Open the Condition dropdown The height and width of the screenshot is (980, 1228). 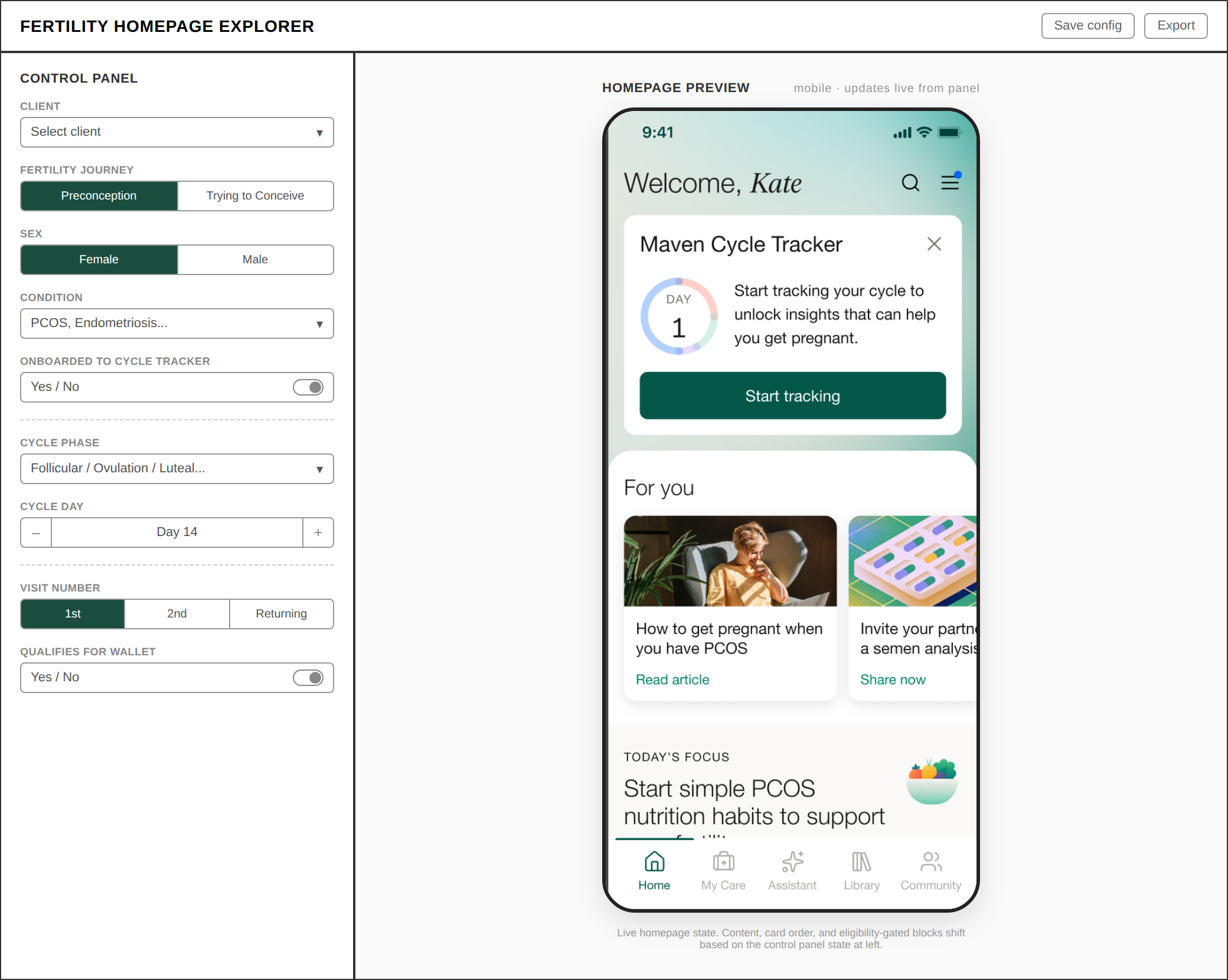[177, 324]
